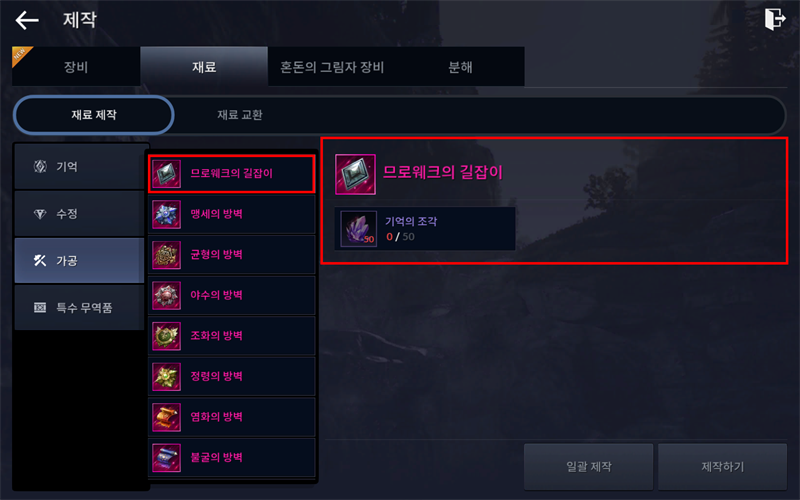The image size is (800, 500).
Task: Open the 혼돈의 그림자 장비 tab
Action: [332, 67]
